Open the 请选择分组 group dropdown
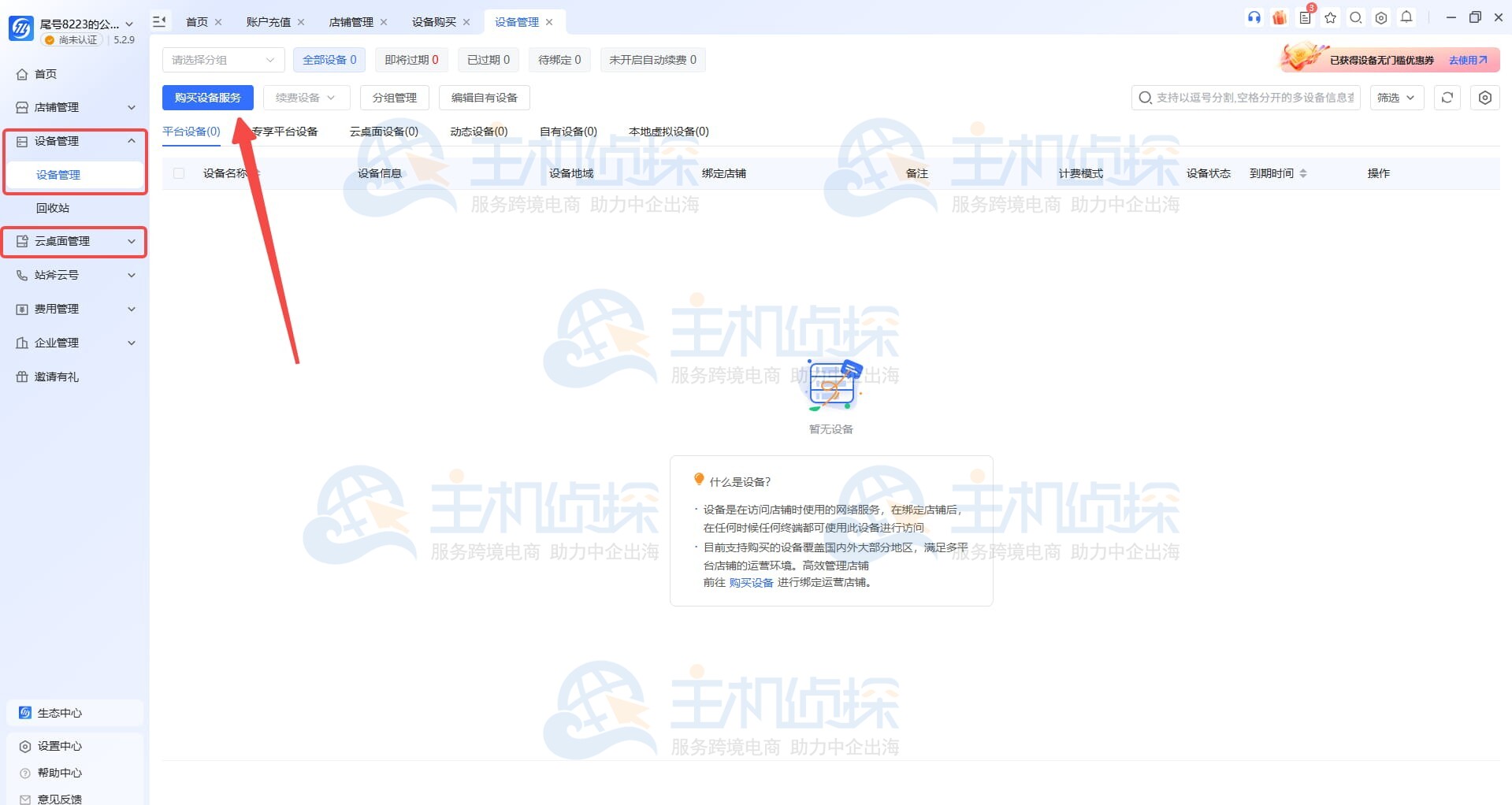The width and height of the screenshot is (1512, 805). (223, 60)
